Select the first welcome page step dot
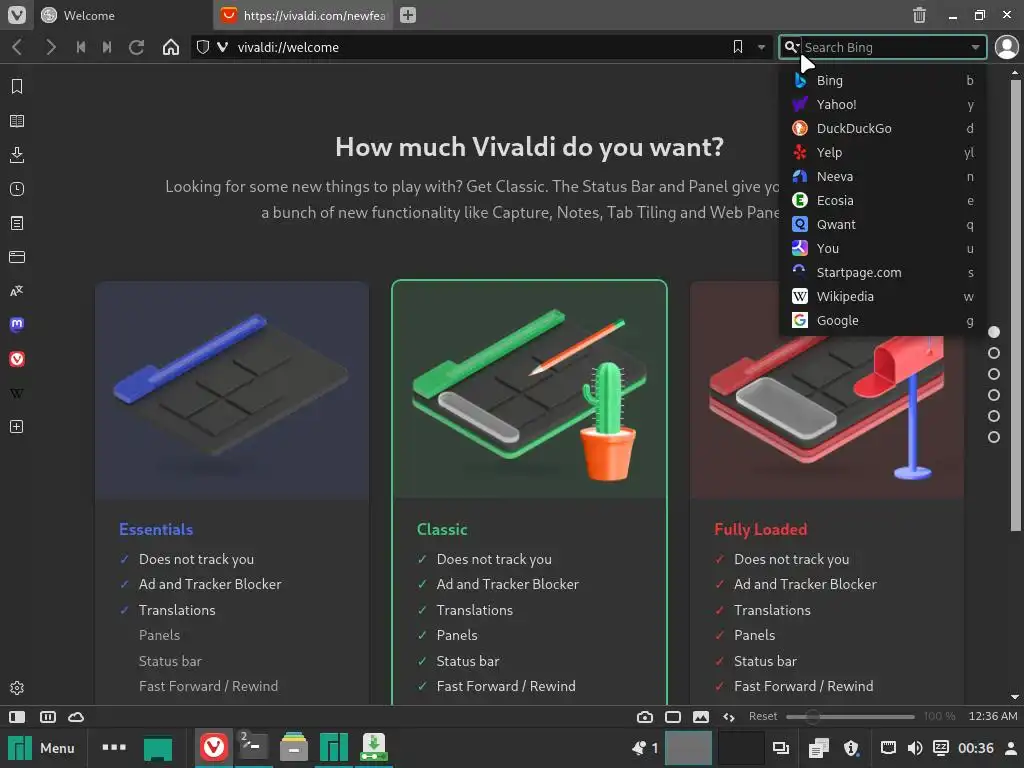 coord(994,332)
